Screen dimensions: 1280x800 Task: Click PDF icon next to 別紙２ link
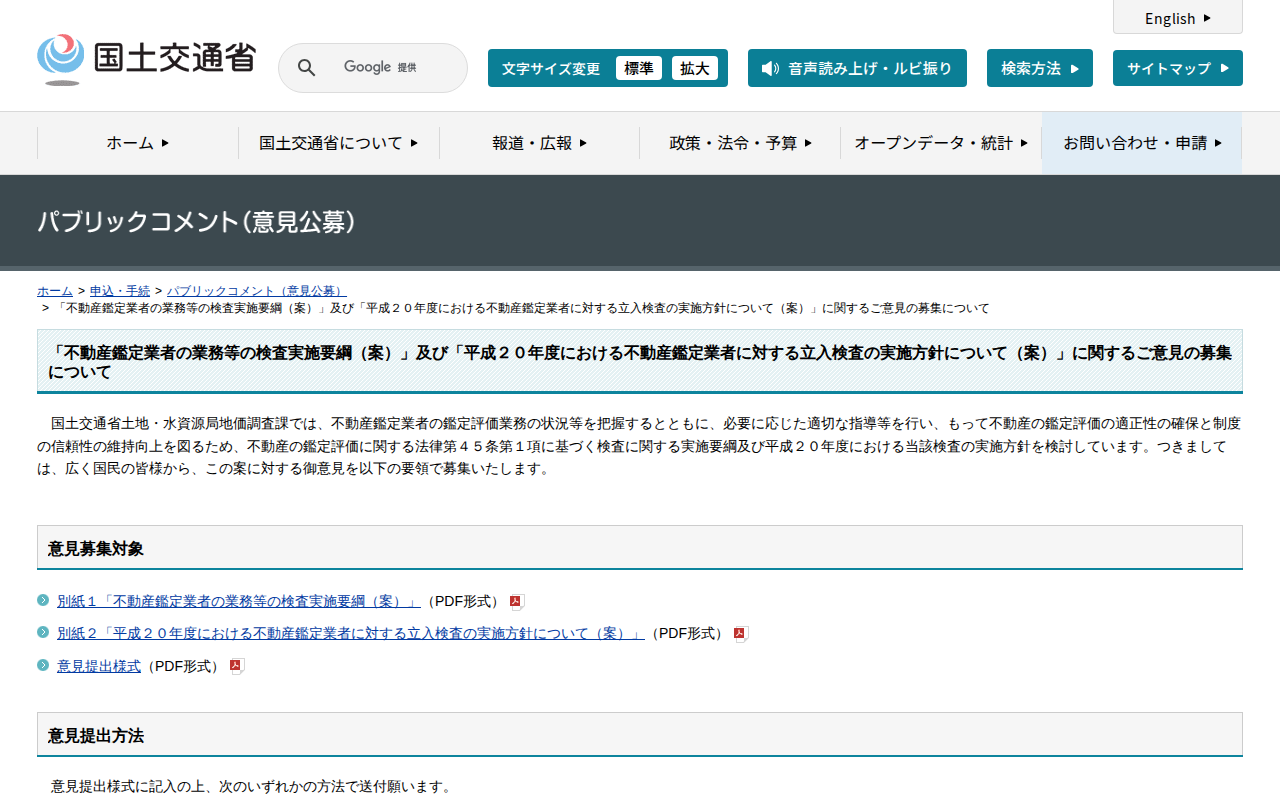(x=740, y=634)
